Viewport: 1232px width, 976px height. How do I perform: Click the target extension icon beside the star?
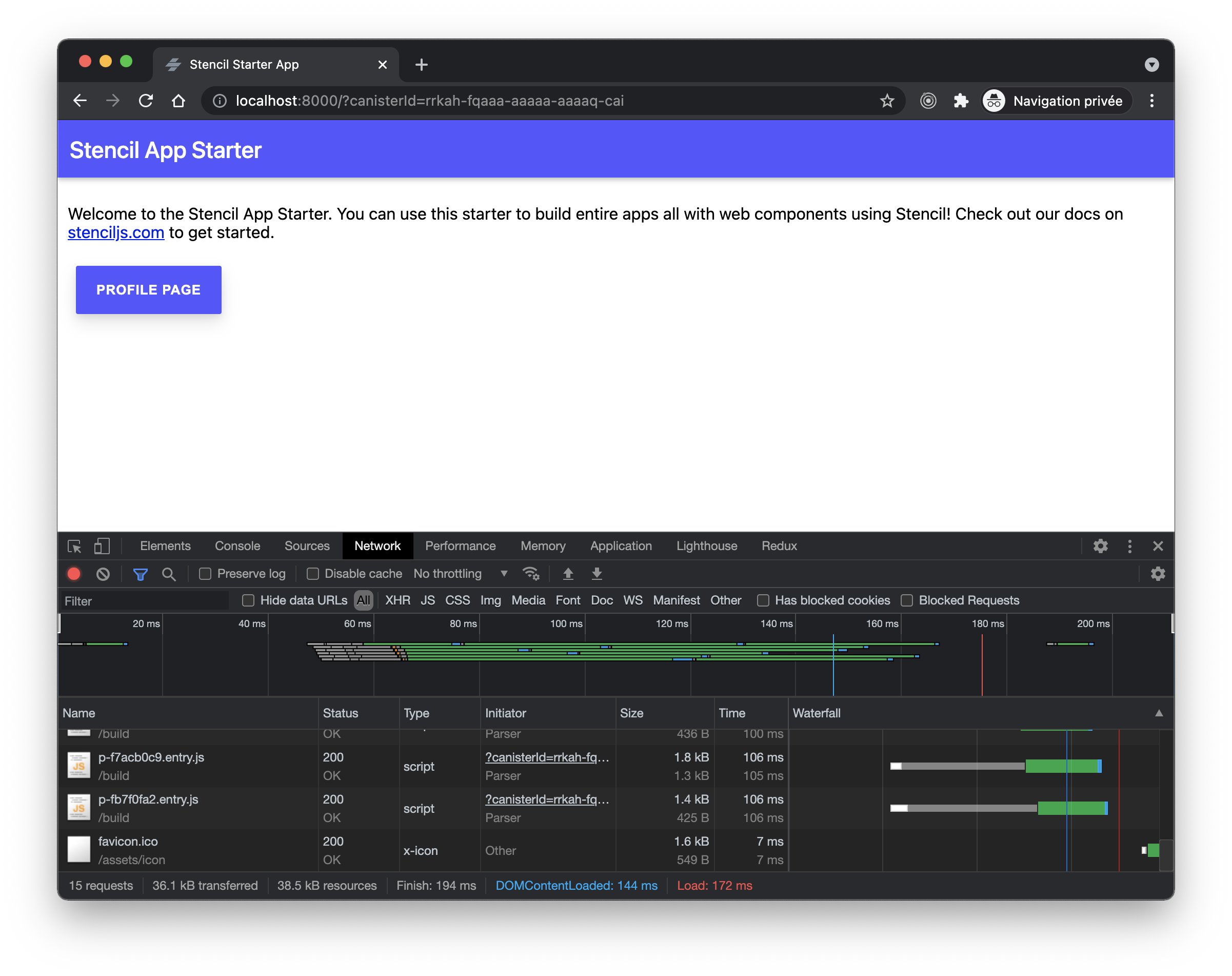[927, 101]
